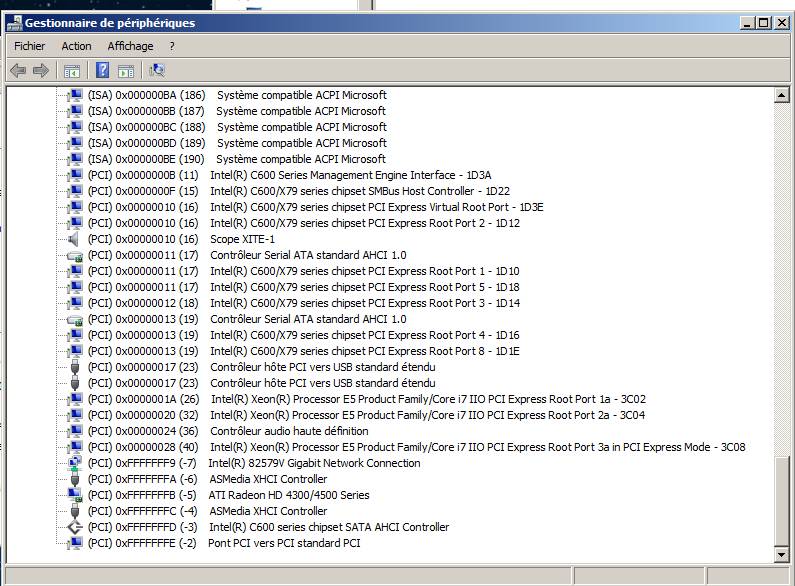Viewport: 795px width, 586px height.
Task: Click the icon of PCI Express Root Port 3a 3C08
Action: 76,447
